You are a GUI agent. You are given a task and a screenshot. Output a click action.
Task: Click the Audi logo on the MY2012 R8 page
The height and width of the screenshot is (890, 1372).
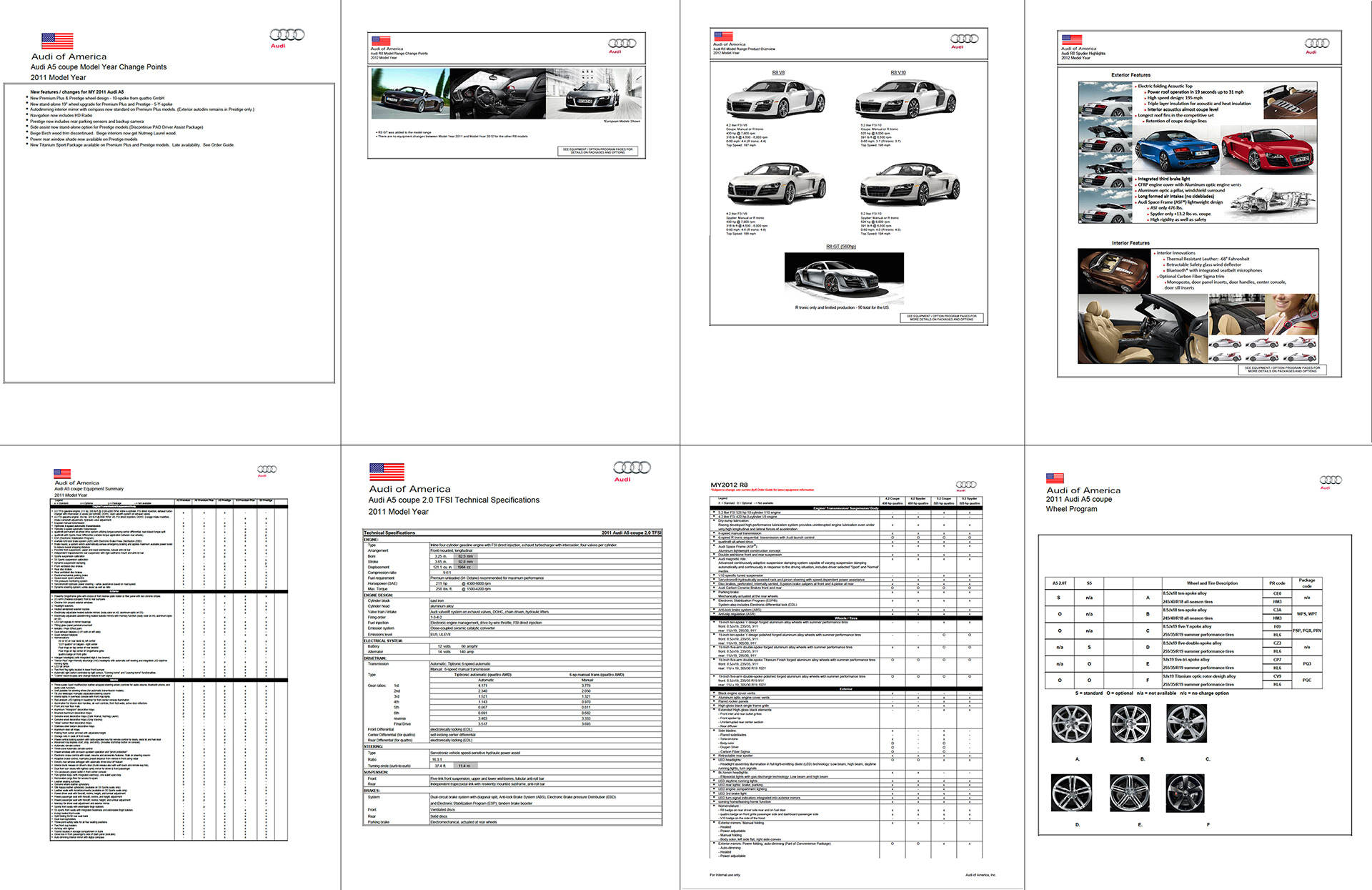click(x=966, y=485)
